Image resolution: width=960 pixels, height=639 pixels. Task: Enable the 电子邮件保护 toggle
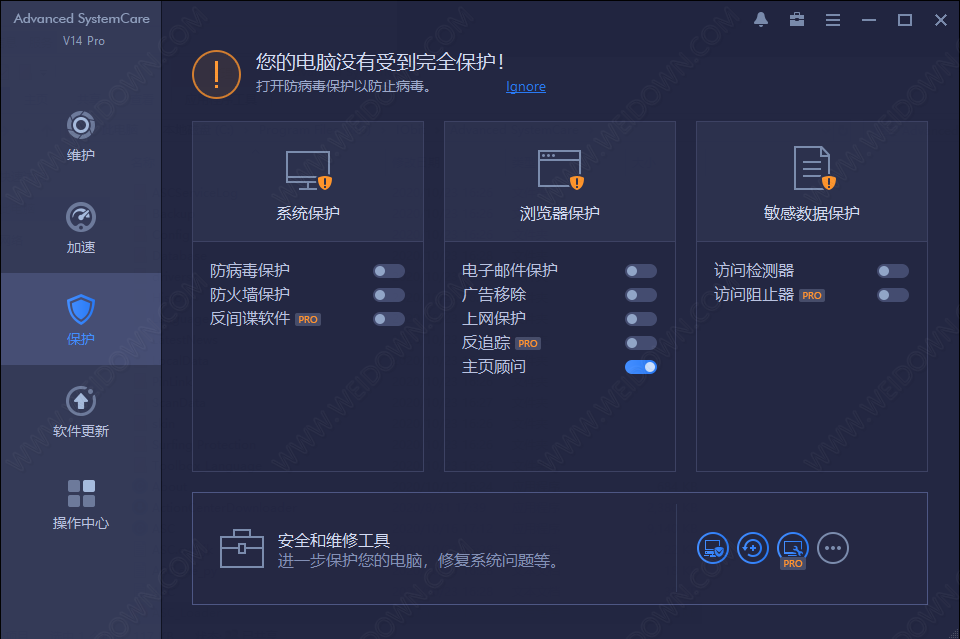pos(641,271)
